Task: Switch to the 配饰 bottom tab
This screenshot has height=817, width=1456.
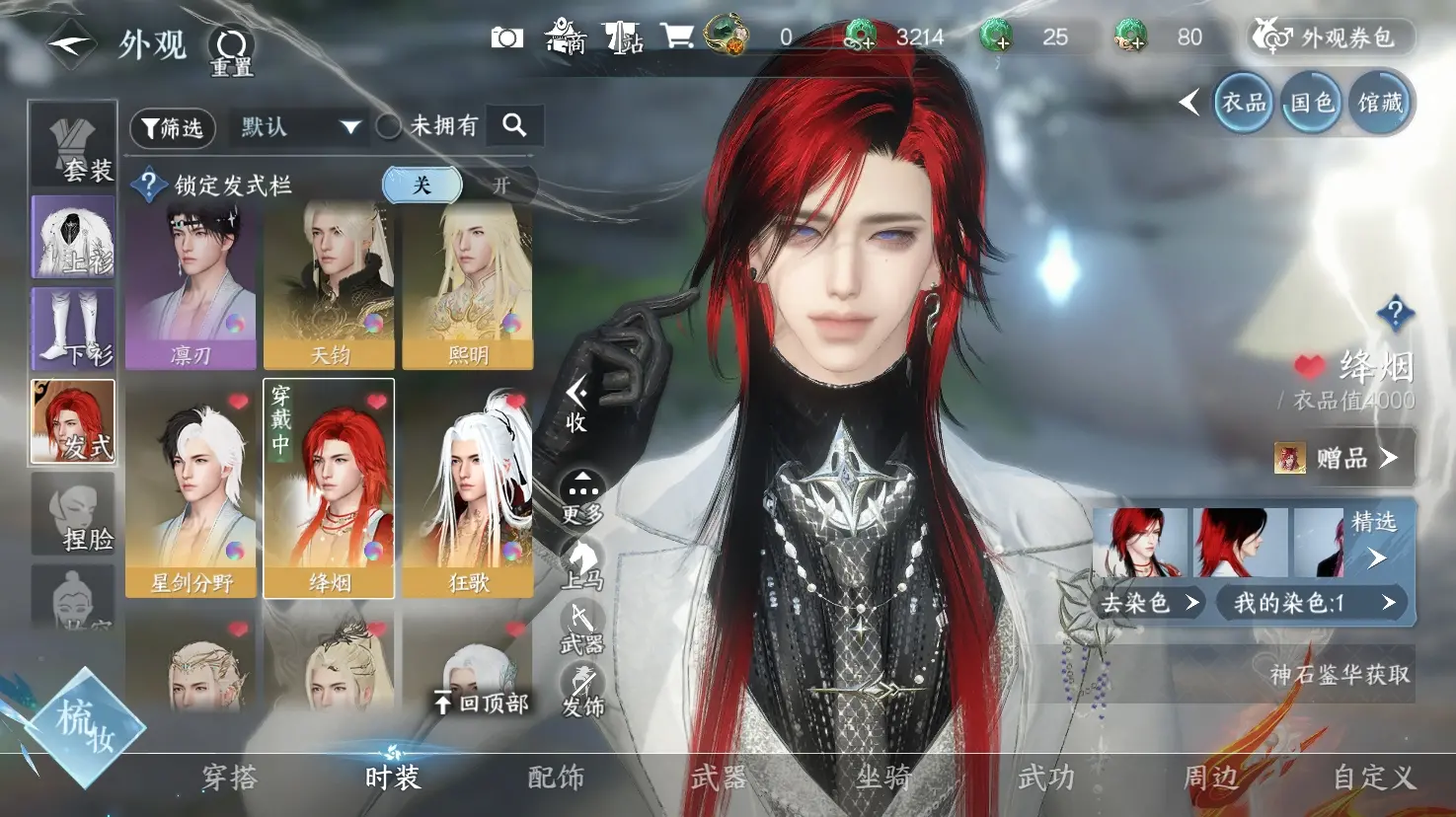Action: pyautogui.click(x=556, y=778)
